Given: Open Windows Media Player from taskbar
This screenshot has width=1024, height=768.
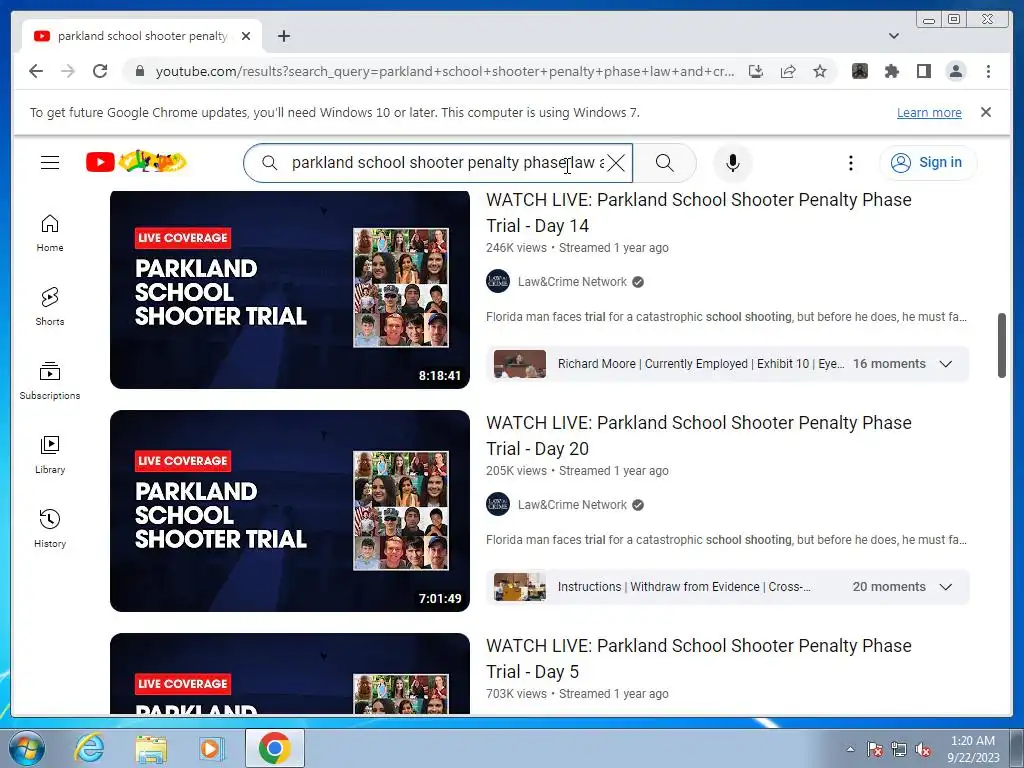Looking at the screenshot, I should [210, 749].
